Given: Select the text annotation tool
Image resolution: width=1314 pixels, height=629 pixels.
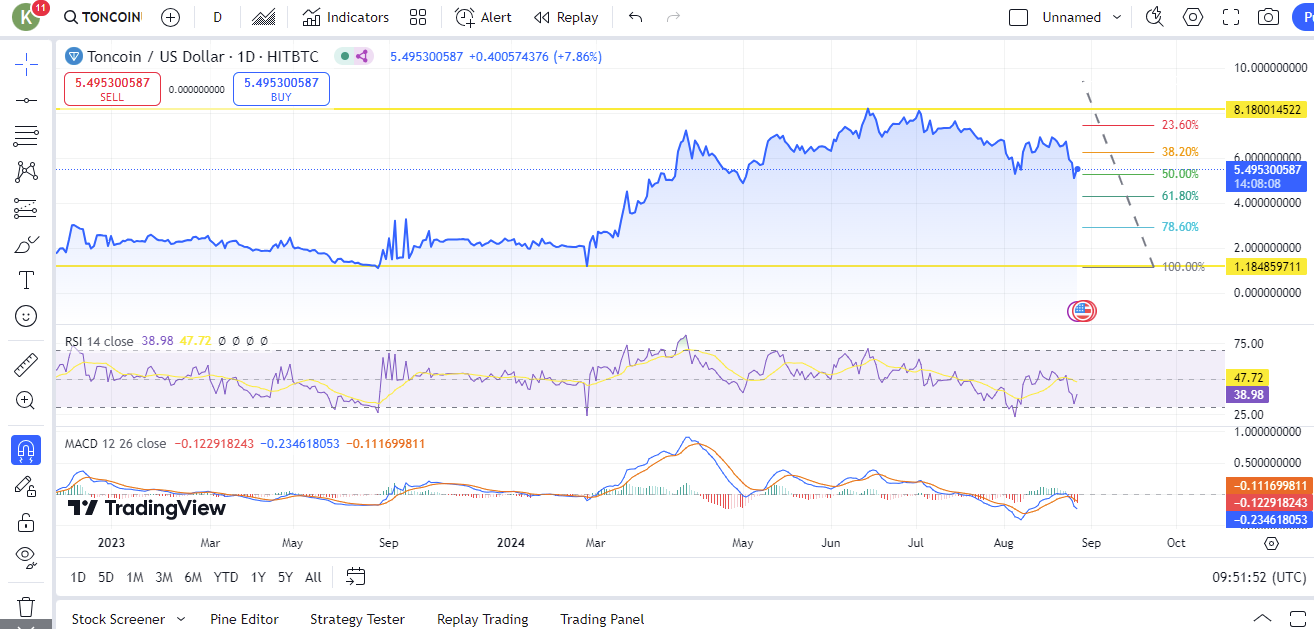Looking at the screenshot, I should click(x=26, y=280).
